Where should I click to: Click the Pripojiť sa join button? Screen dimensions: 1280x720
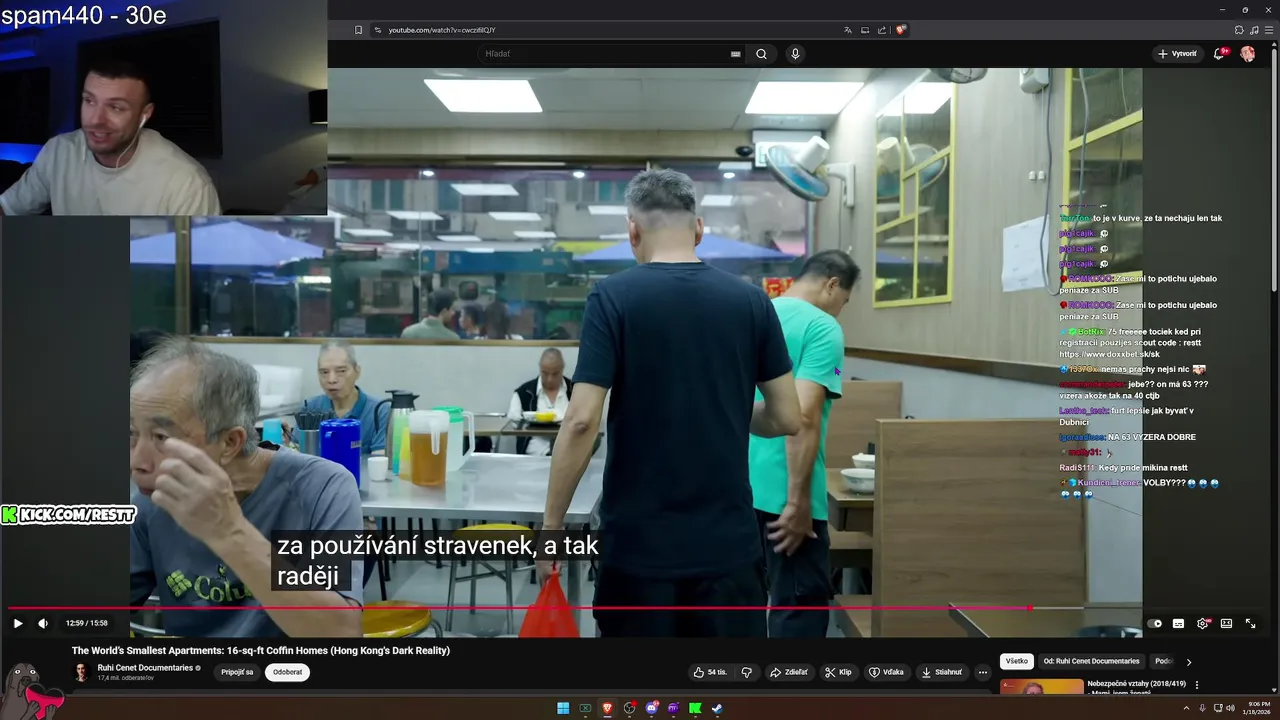coord(237,672)
